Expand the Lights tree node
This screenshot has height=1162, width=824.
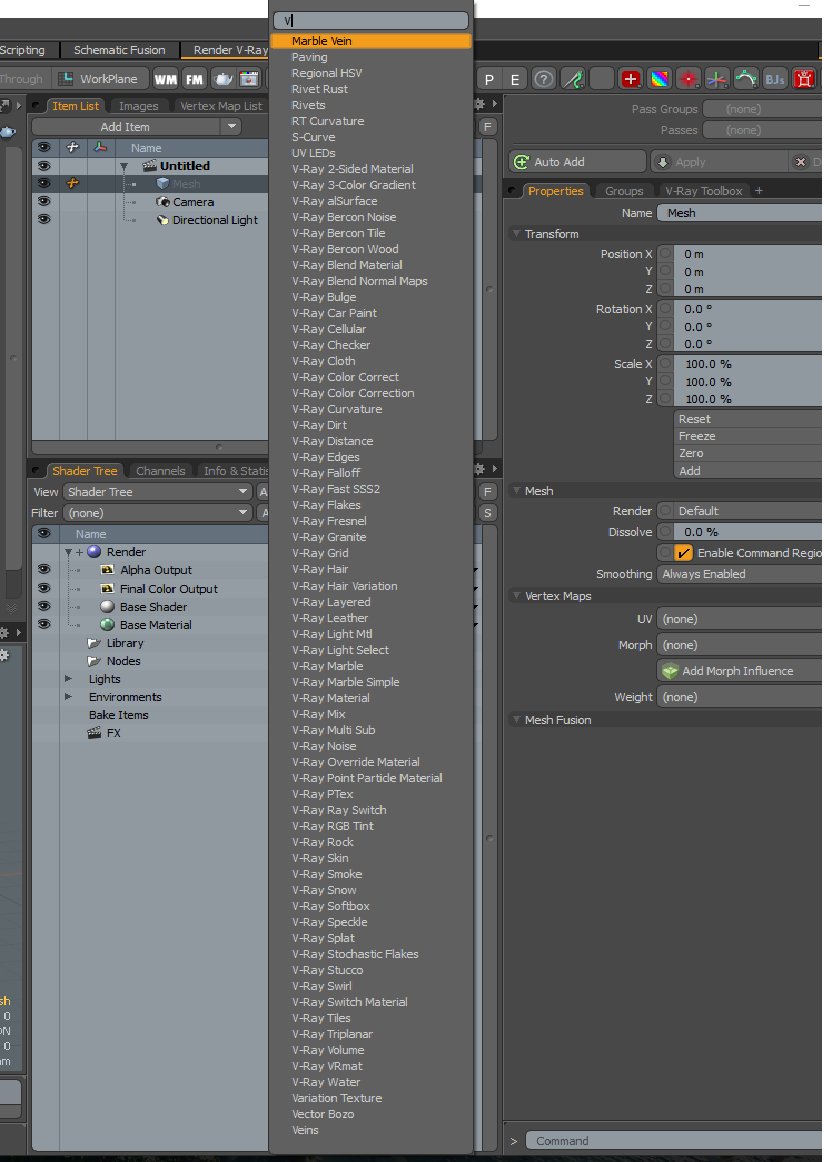coord(69,679)
